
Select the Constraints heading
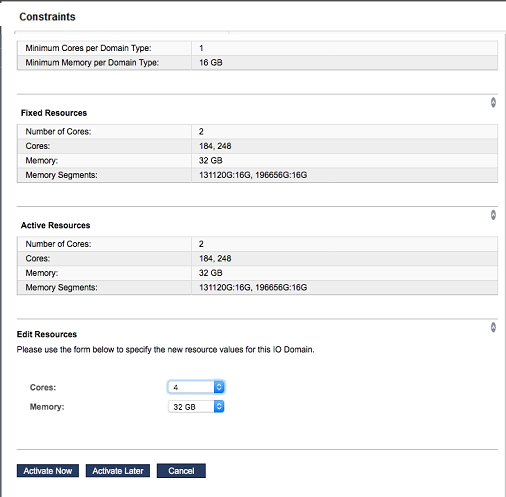point(47,17)
